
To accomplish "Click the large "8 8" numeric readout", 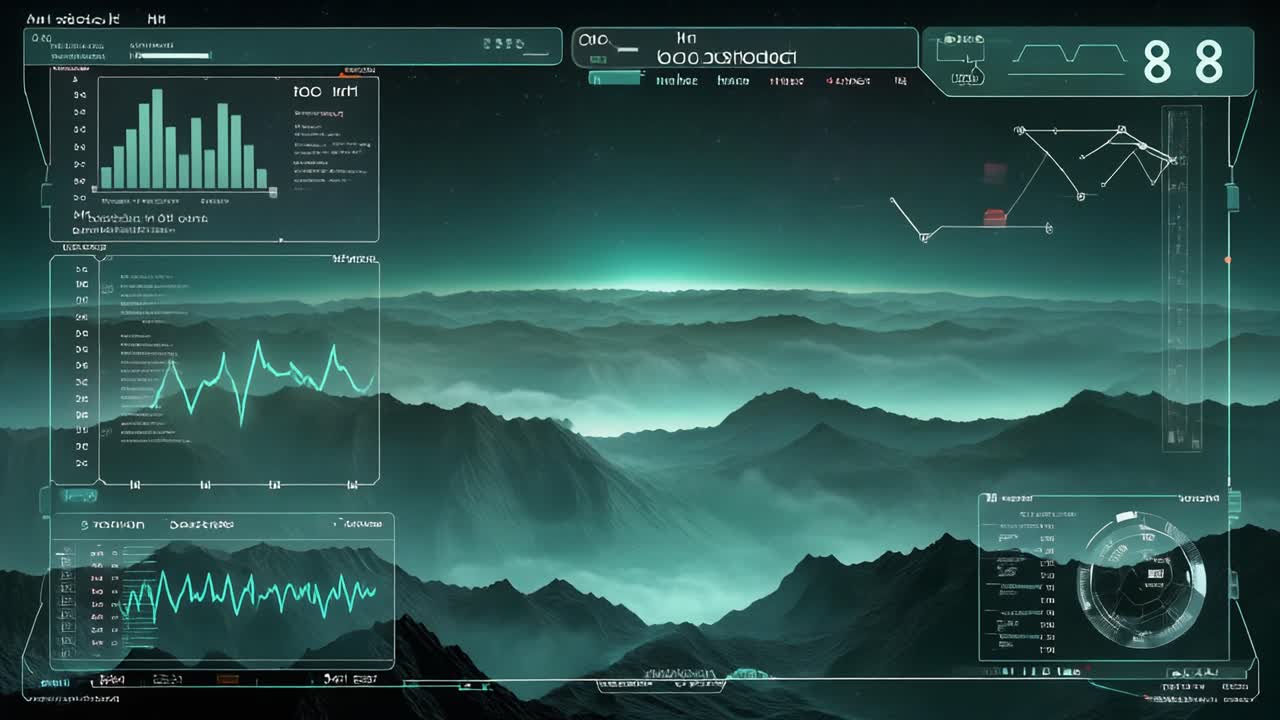I will click(1183, 62).
